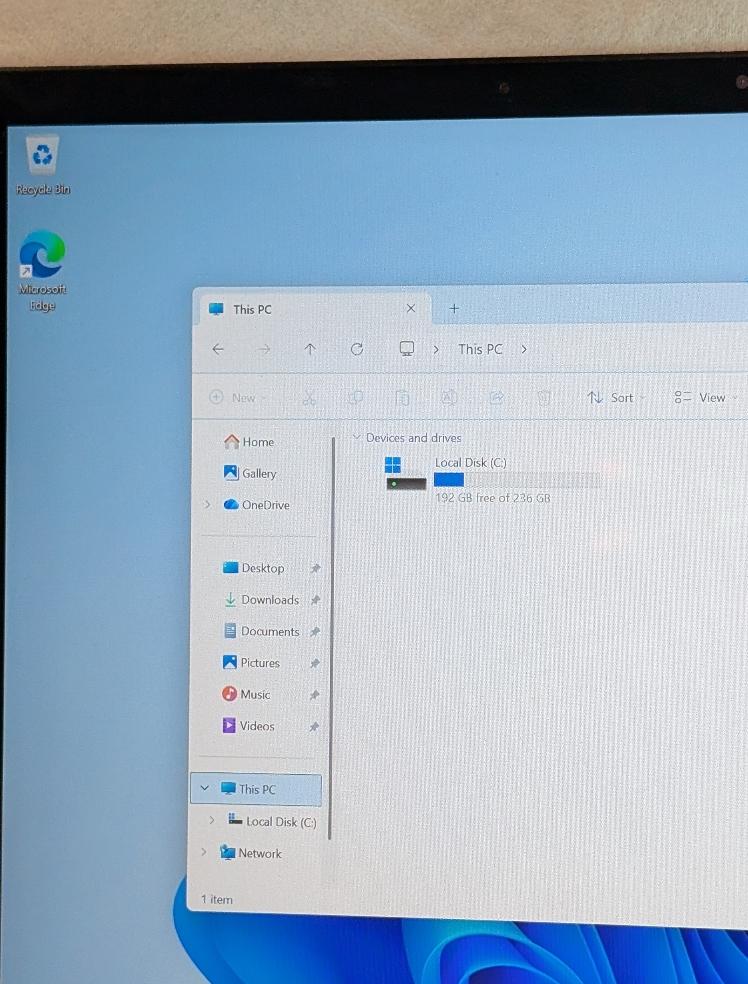Open the Local Disk (C:) drive icon

(x=405, y=474)
